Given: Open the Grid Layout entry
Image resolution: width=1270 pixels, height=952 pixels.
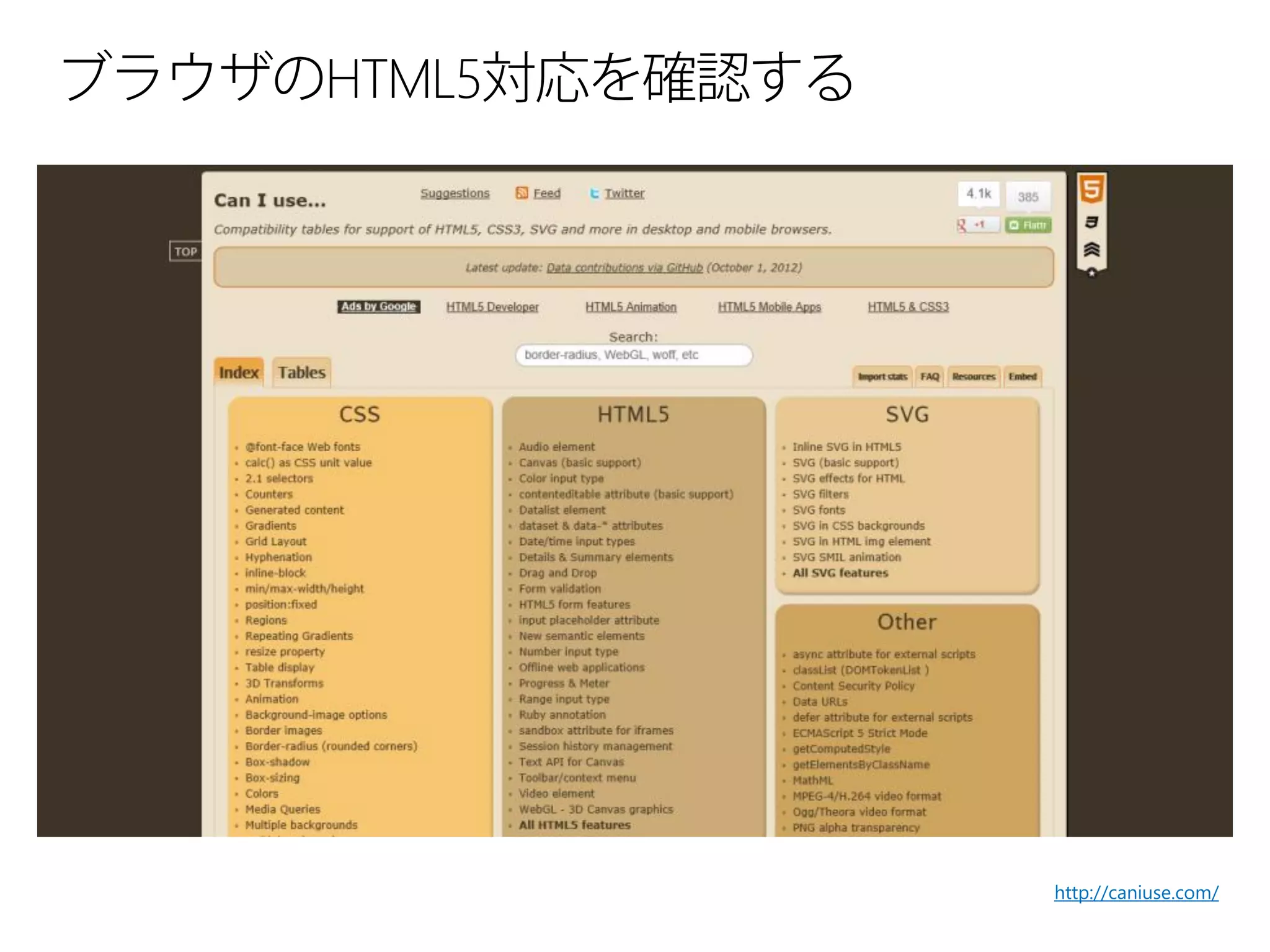Looking at the screenshot, I should 275,542.
